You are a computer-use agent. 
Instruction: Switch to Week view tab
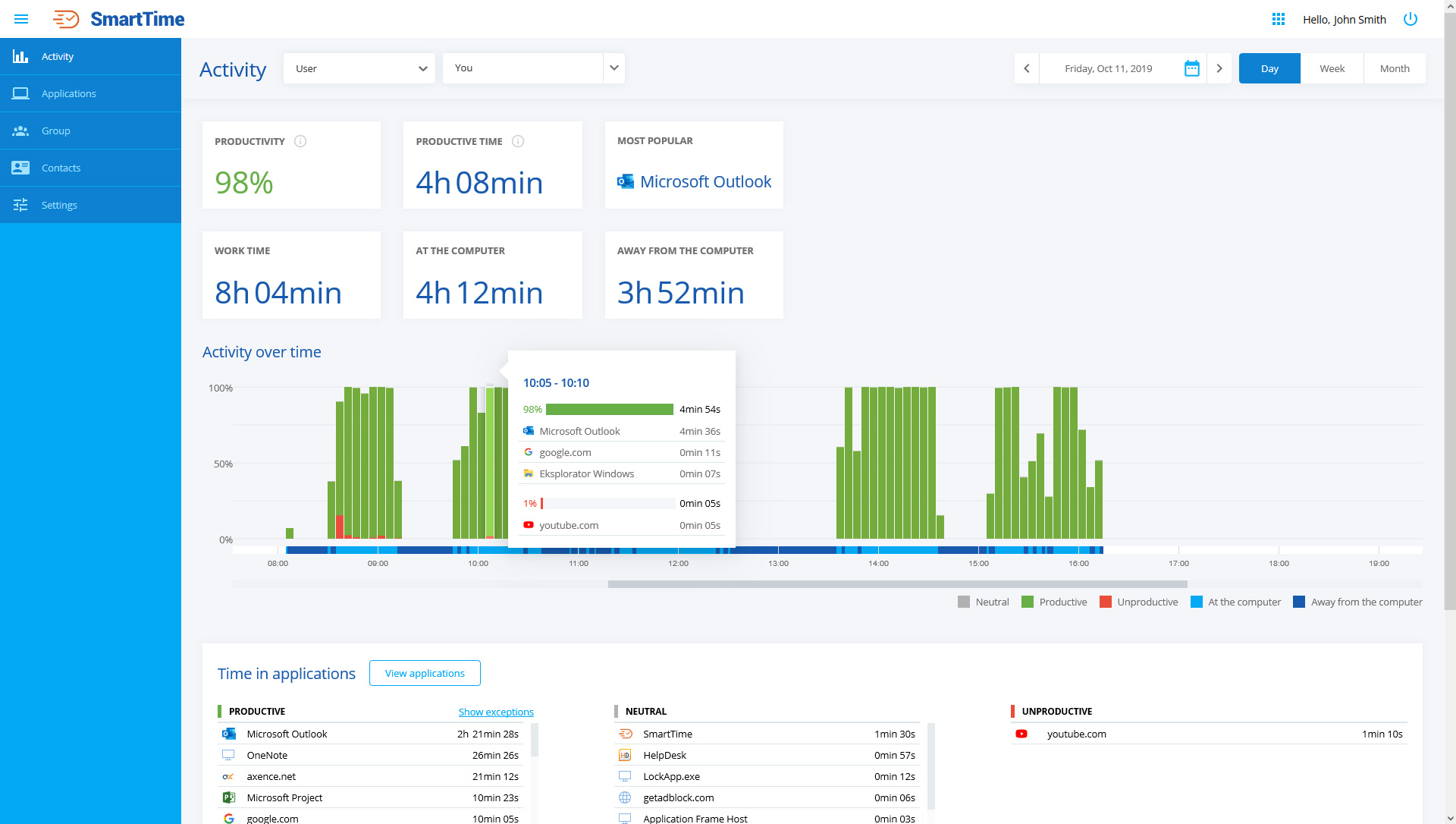tap(1332, 68)
